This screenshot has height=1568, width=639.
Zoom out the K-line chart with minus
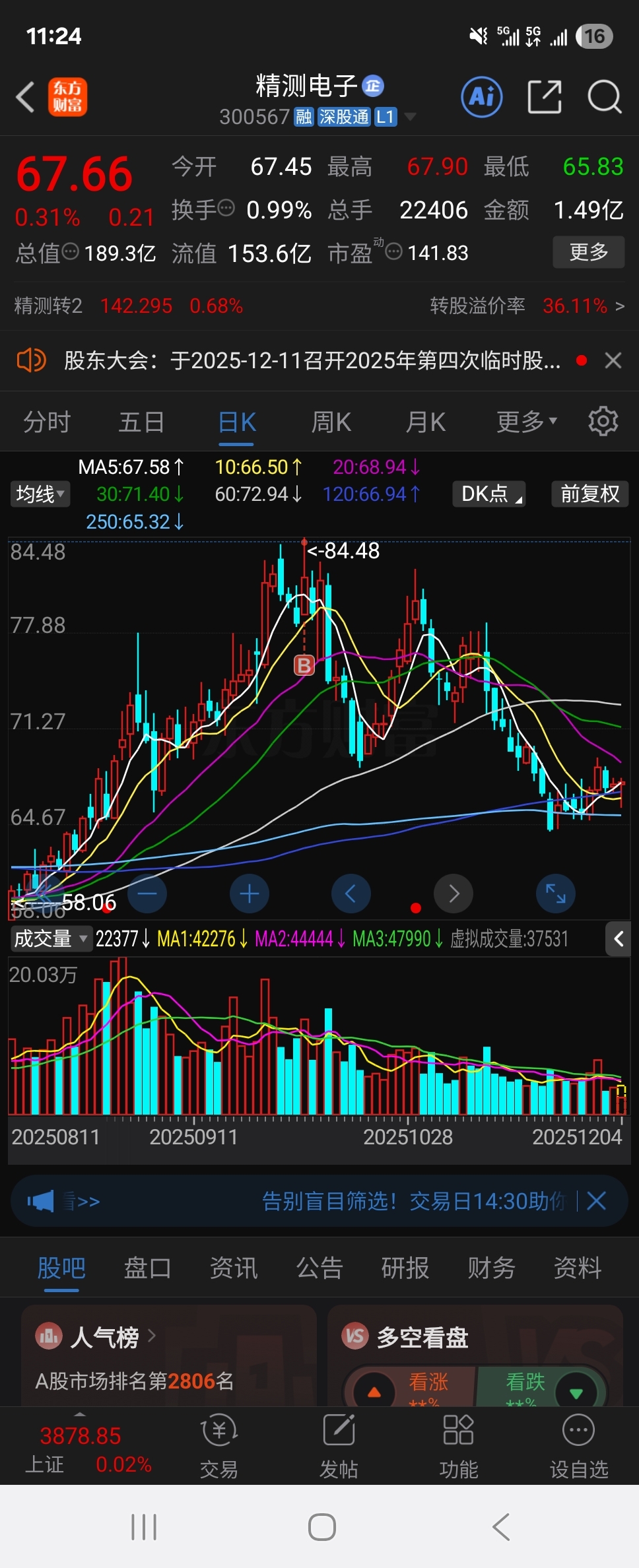(147, 894)
